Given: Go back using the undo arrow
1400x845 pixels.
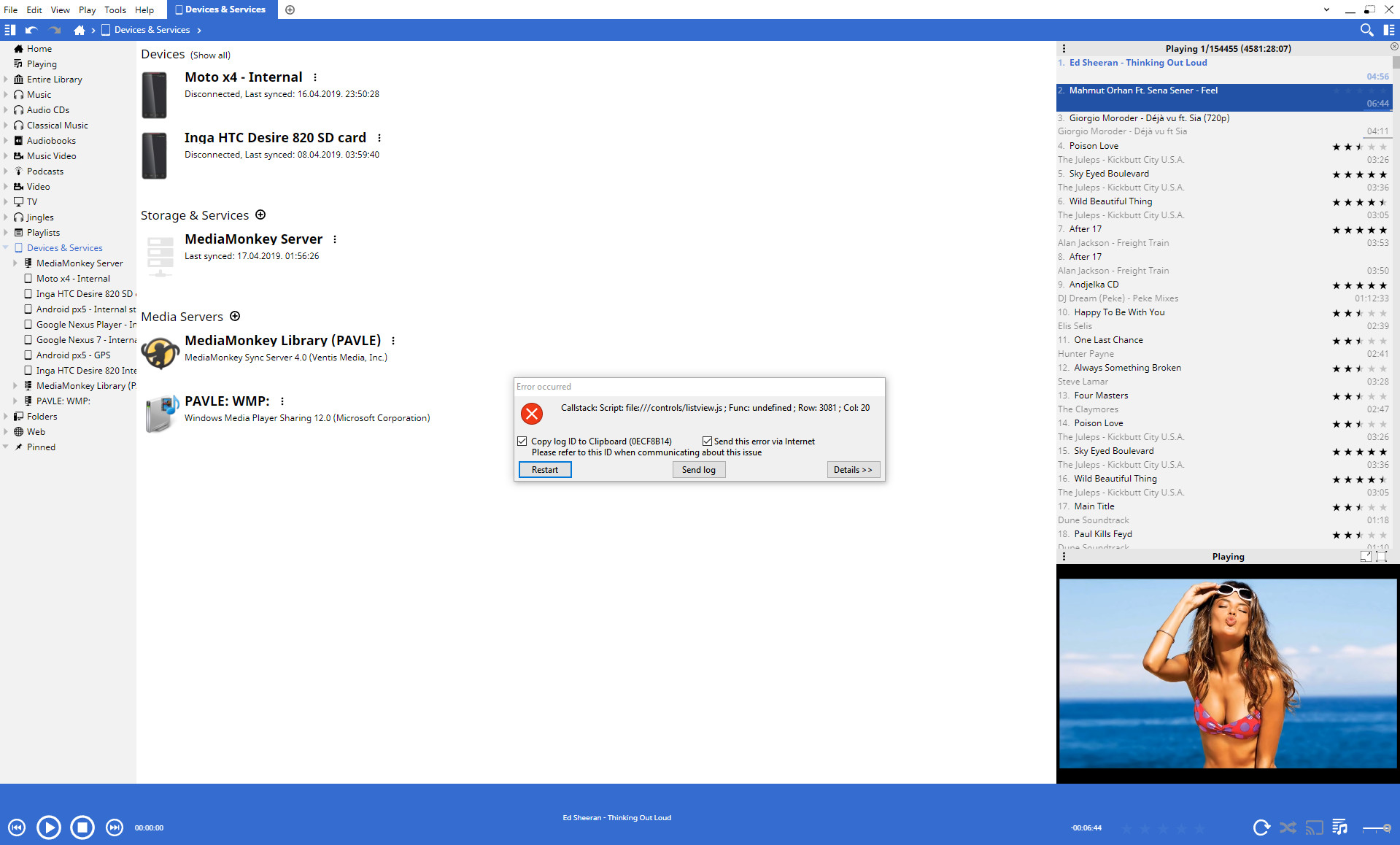Looking at the screenshot, I should (31, 30).
